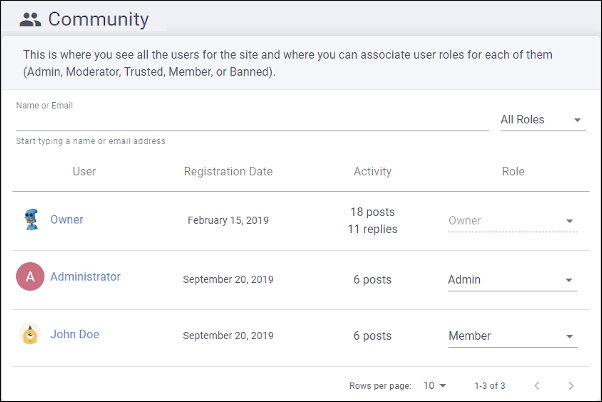Open the Owner user profile link
The height and width of the screenshot is (402, 602).
click(67, 220)
